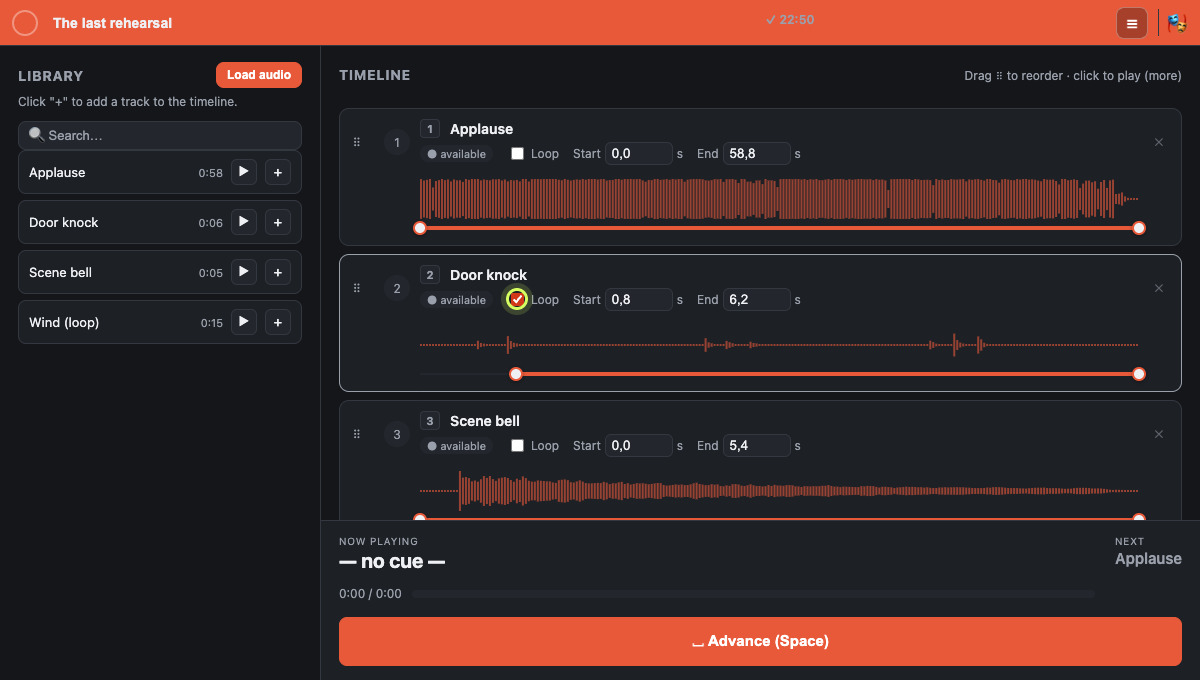Select cue number 2 circle badge
1200x680 pixels.
click(397, 289)
